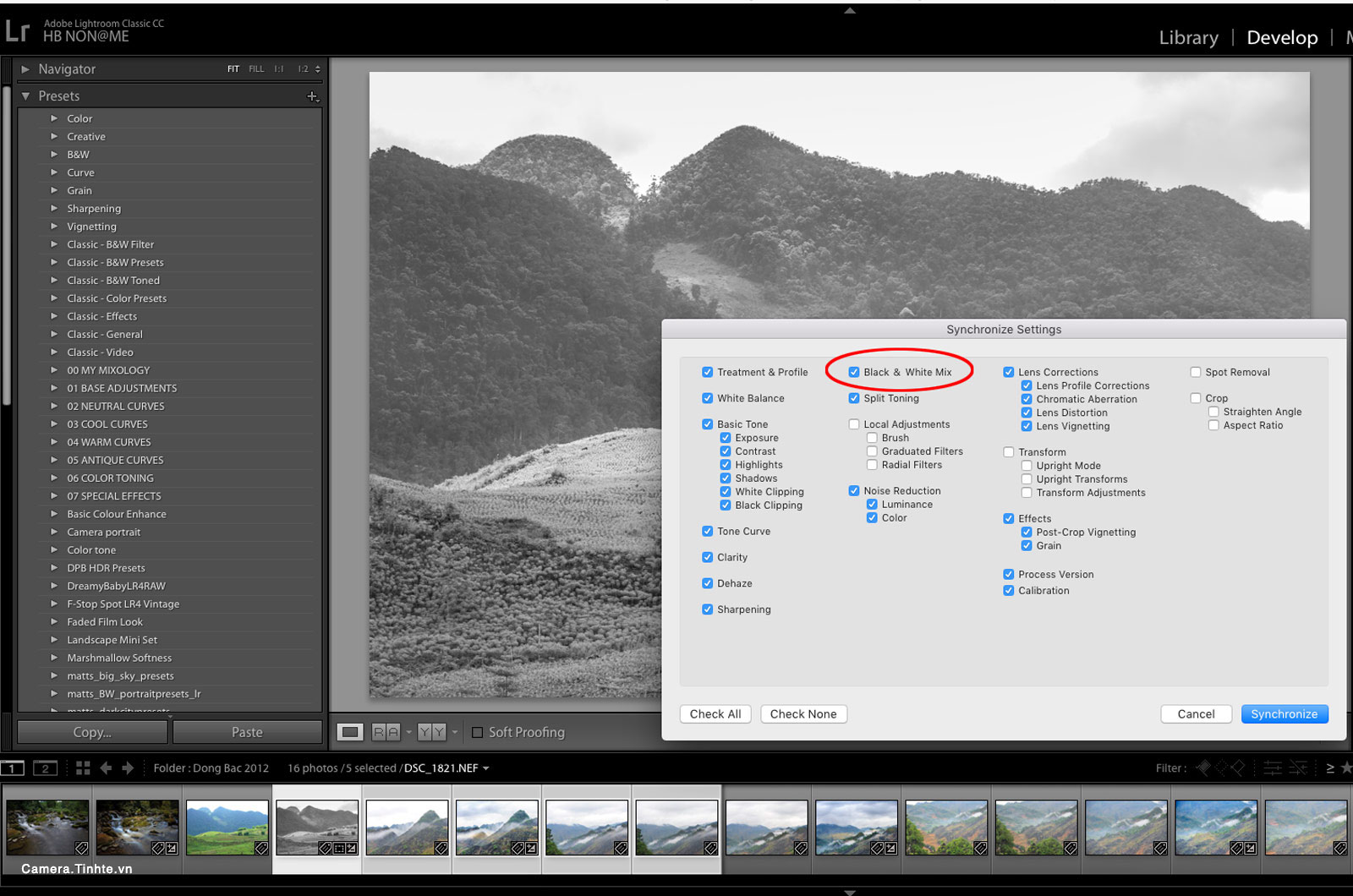The image size is (1353, 896).
Task: Click the Lightroom Lr logo
Action: (17, 31)
